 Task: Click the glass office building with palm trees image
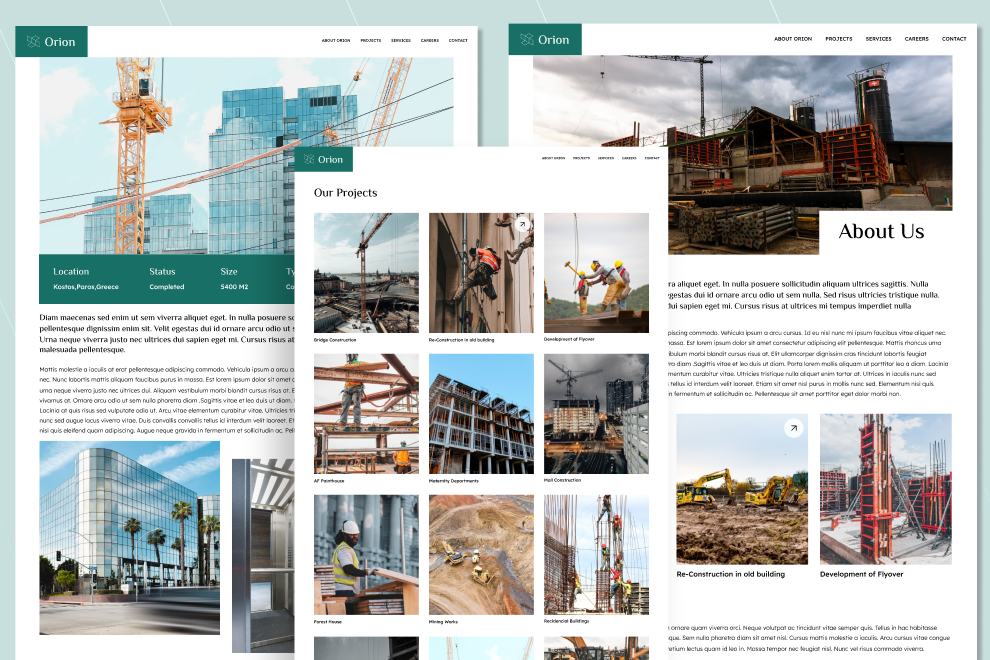pyautogui.click(x=129, y=537)
